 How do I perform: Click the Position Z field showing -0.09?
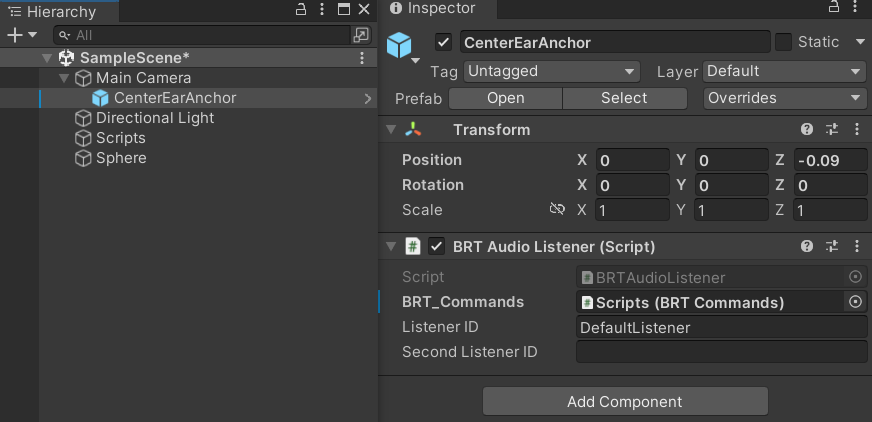(830, 161)
